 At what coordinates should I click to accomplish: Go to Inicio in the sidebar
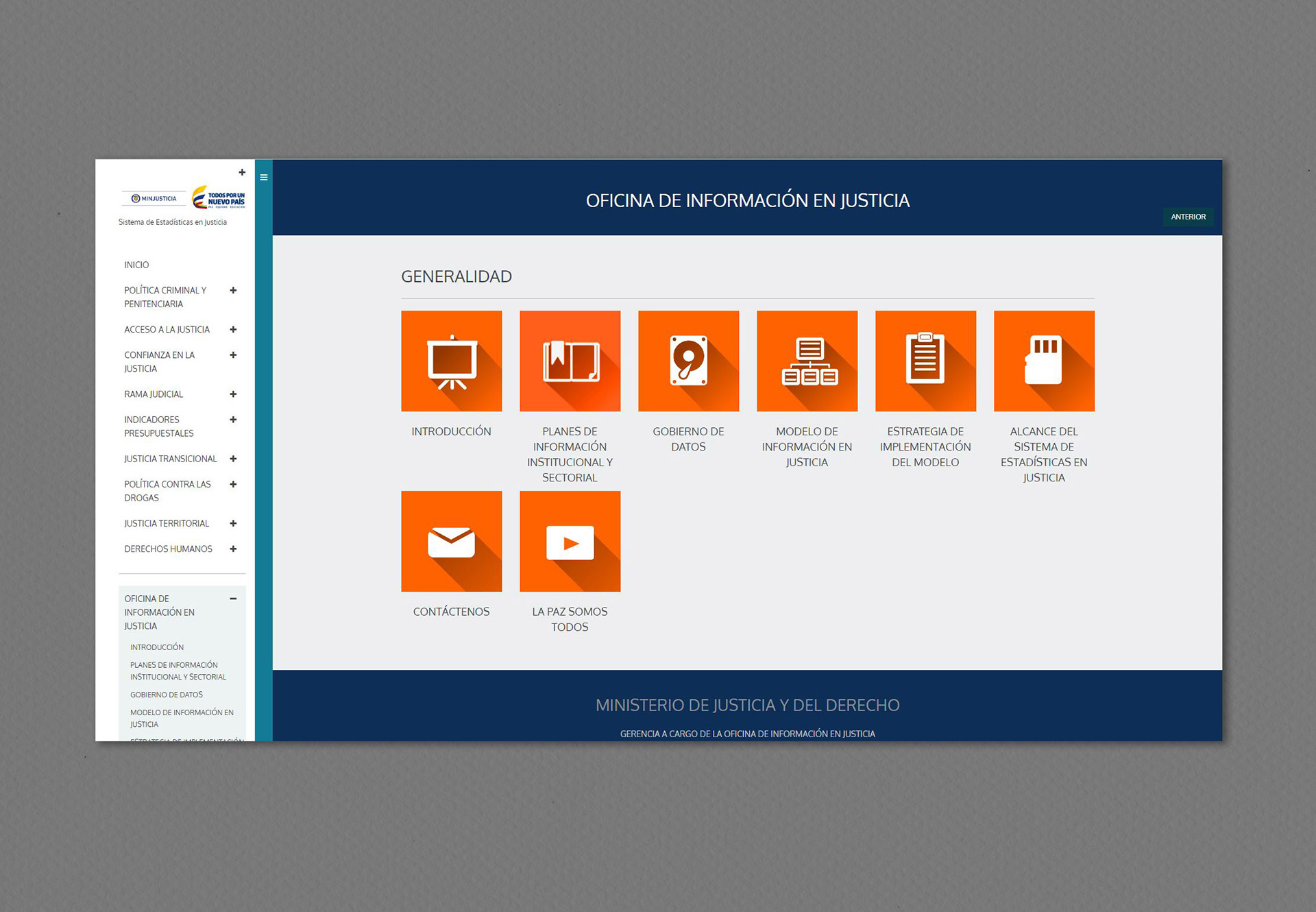point(136,265)
